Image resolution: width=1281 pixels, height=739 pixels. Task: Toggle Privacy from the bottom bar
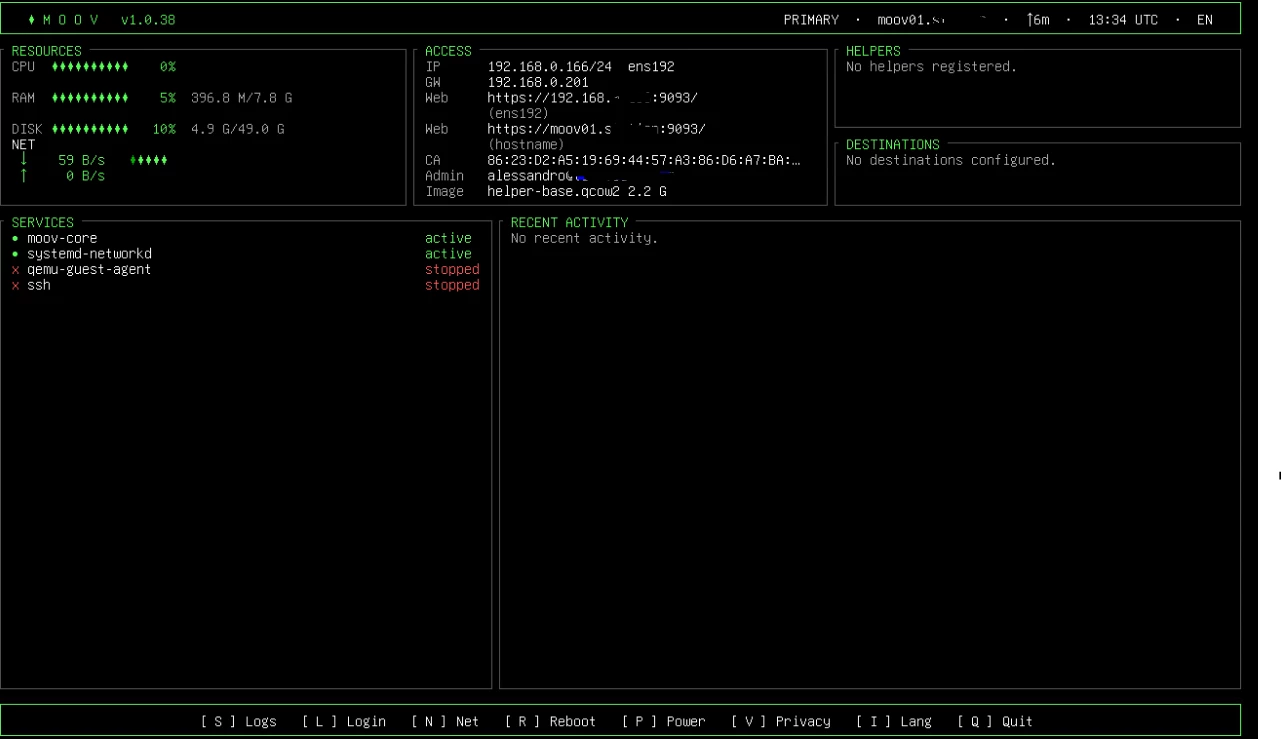(780, 722)
